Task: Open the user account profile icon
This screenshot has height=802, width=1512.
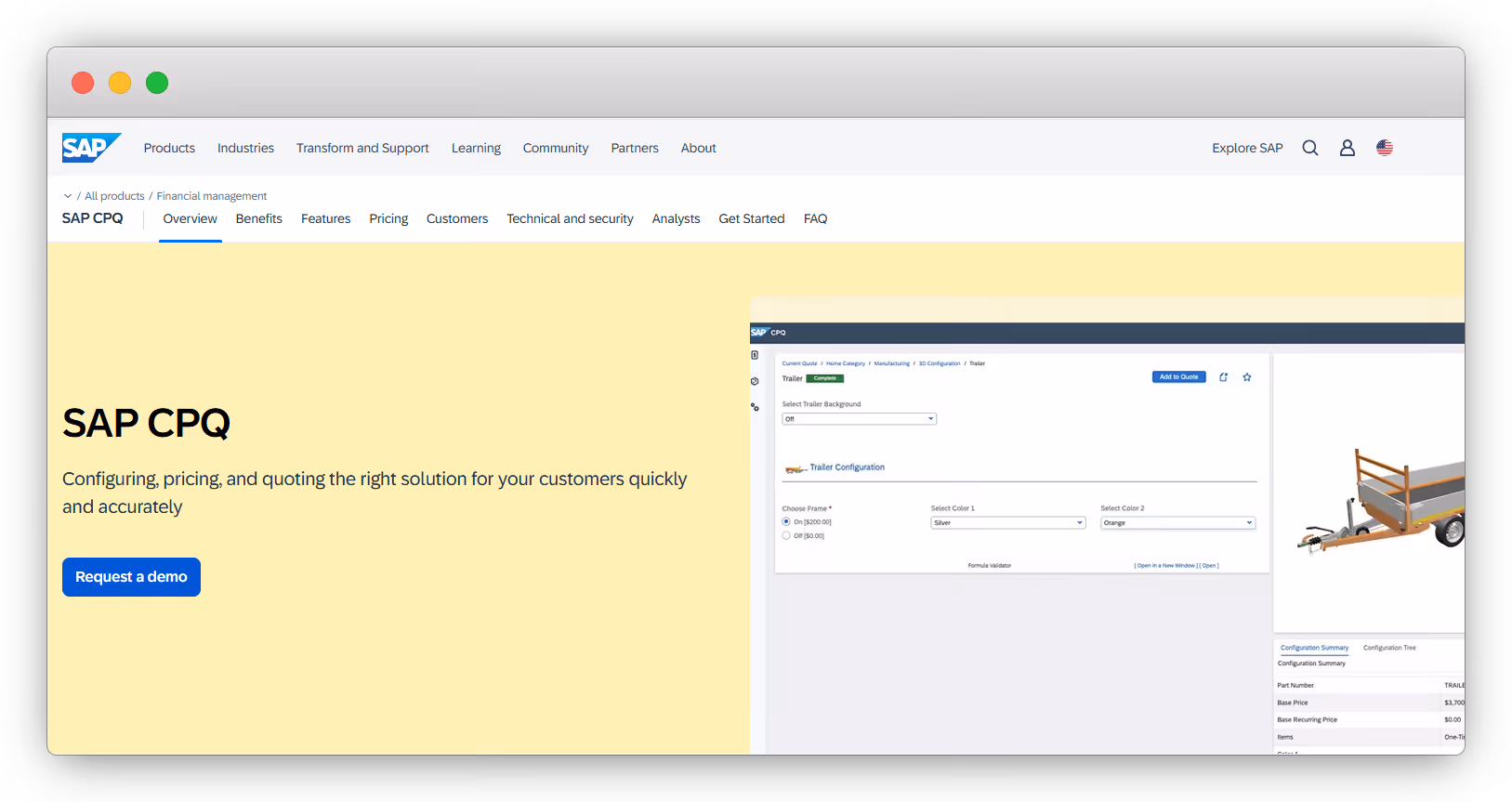Action: pyautogui.click(x=1348, y=148)
